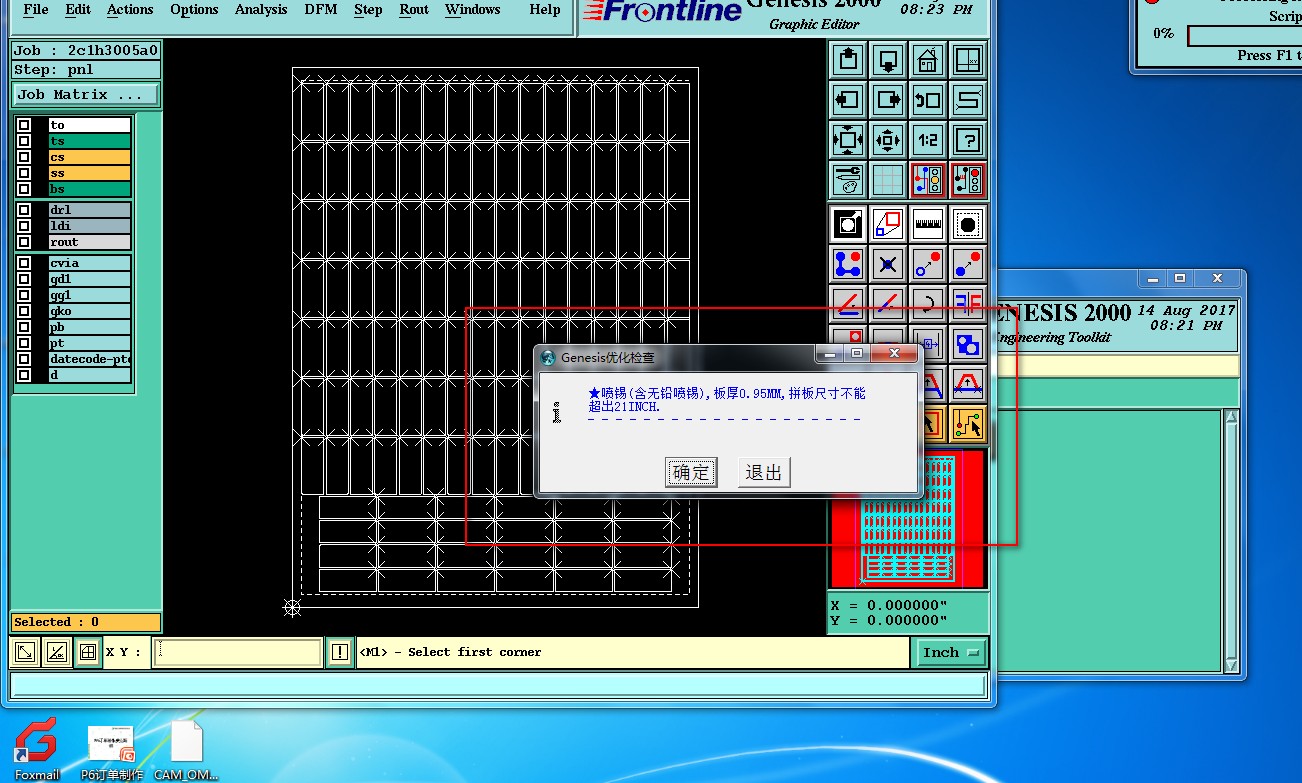Image resolution: width=1302 pixels, height=783 pixels.
Task: Select the 'gko' layer name
Action: pos(90,311)
